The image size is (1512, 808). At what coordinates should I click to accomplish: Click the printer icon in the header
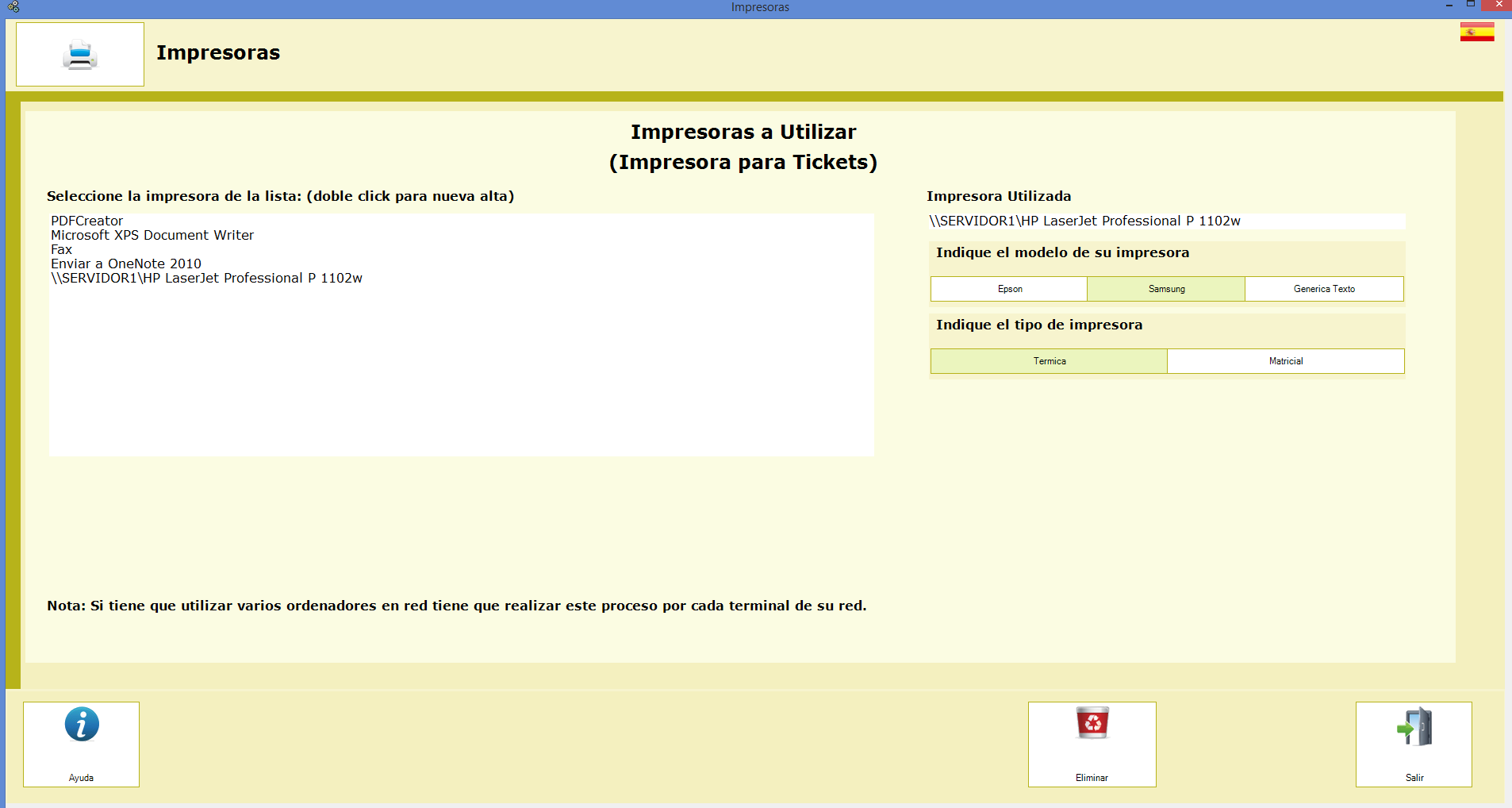coord(80,55)
